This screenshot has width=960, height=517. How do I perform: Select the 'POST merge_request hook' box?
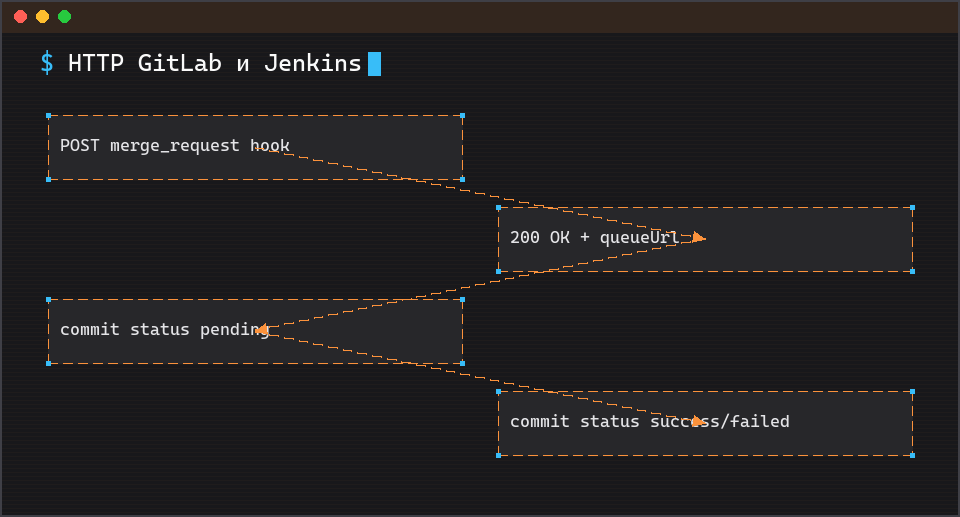click(255, 148)
